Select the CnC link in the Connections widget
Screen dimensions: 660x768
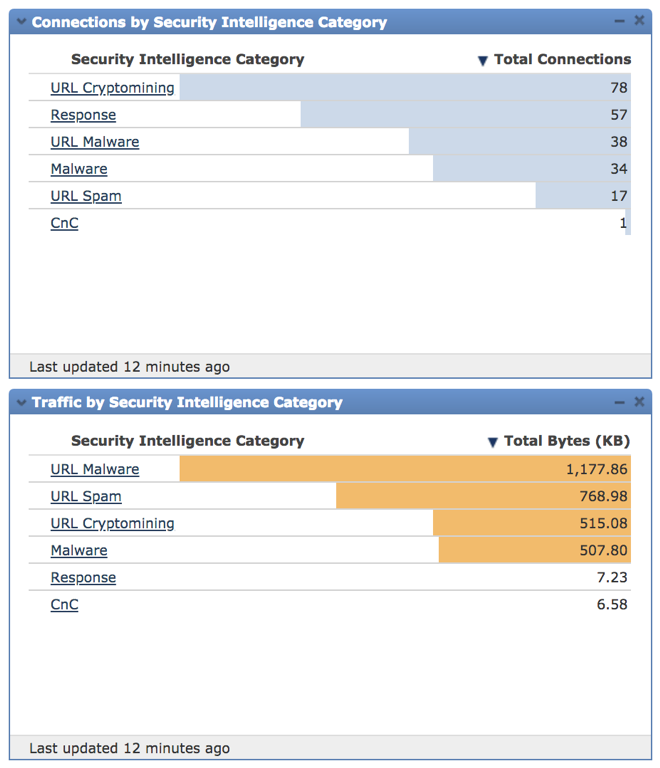coord(64,223)
